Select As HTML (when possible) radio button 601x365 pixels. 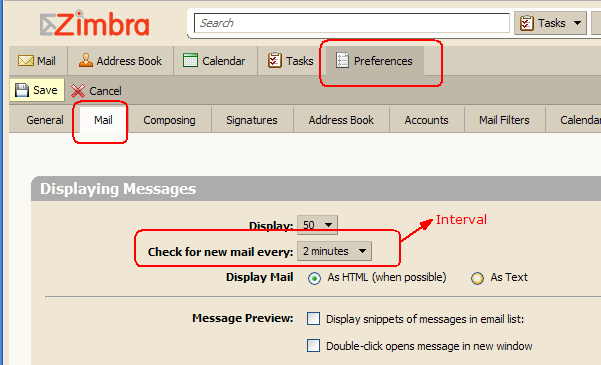coord(314,278)
